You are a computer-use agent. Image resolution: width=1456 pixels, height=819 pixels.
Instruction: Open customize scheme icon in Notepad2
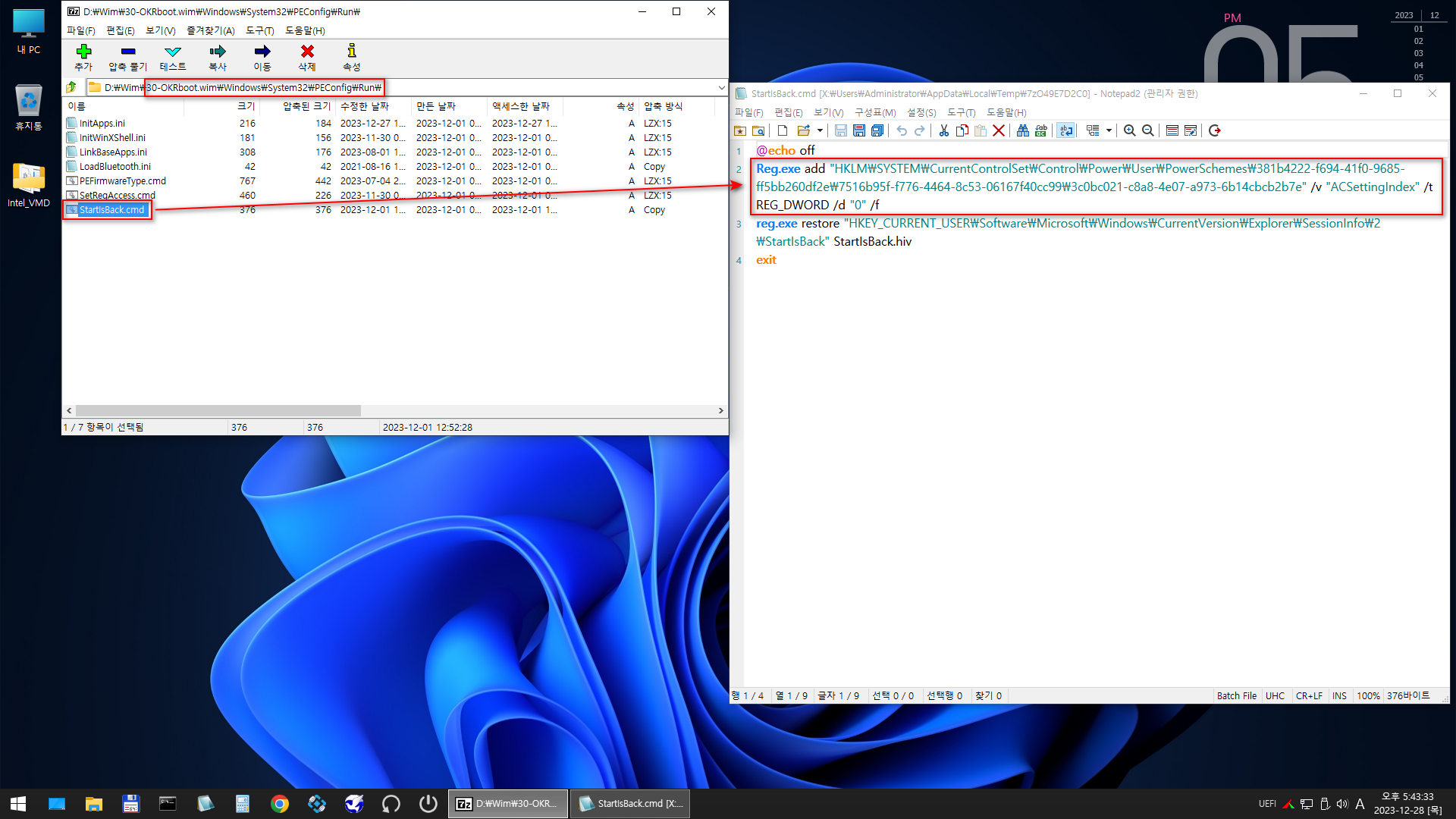point(1191,130)
